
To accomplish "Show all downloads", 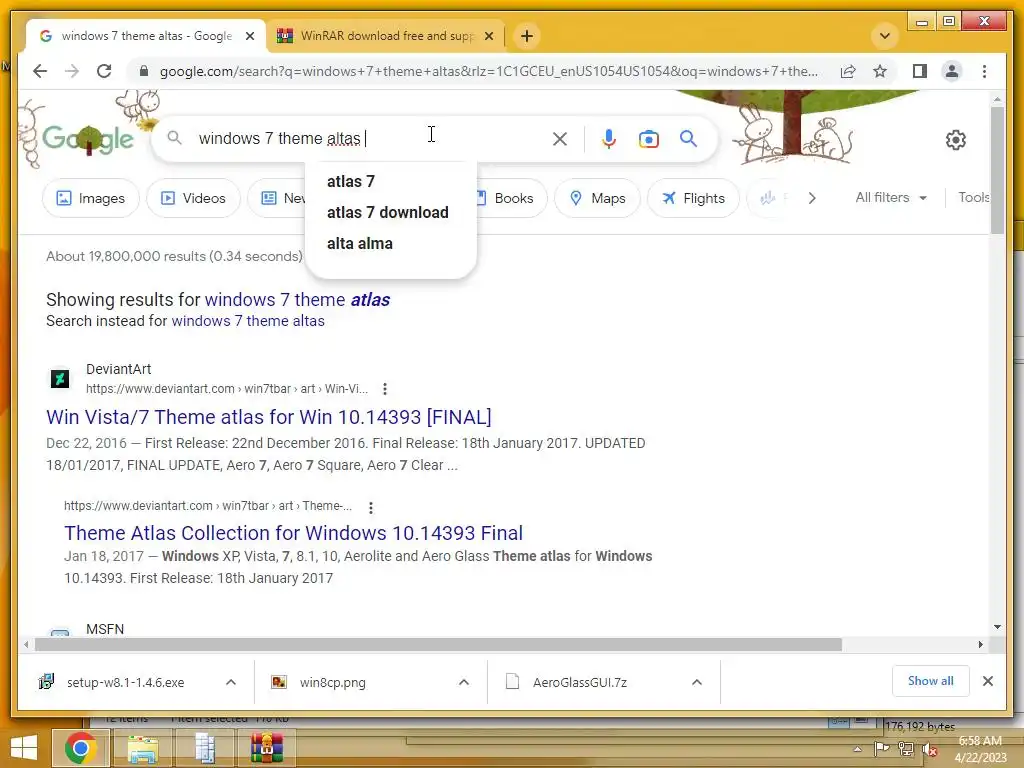I will 930,681.
